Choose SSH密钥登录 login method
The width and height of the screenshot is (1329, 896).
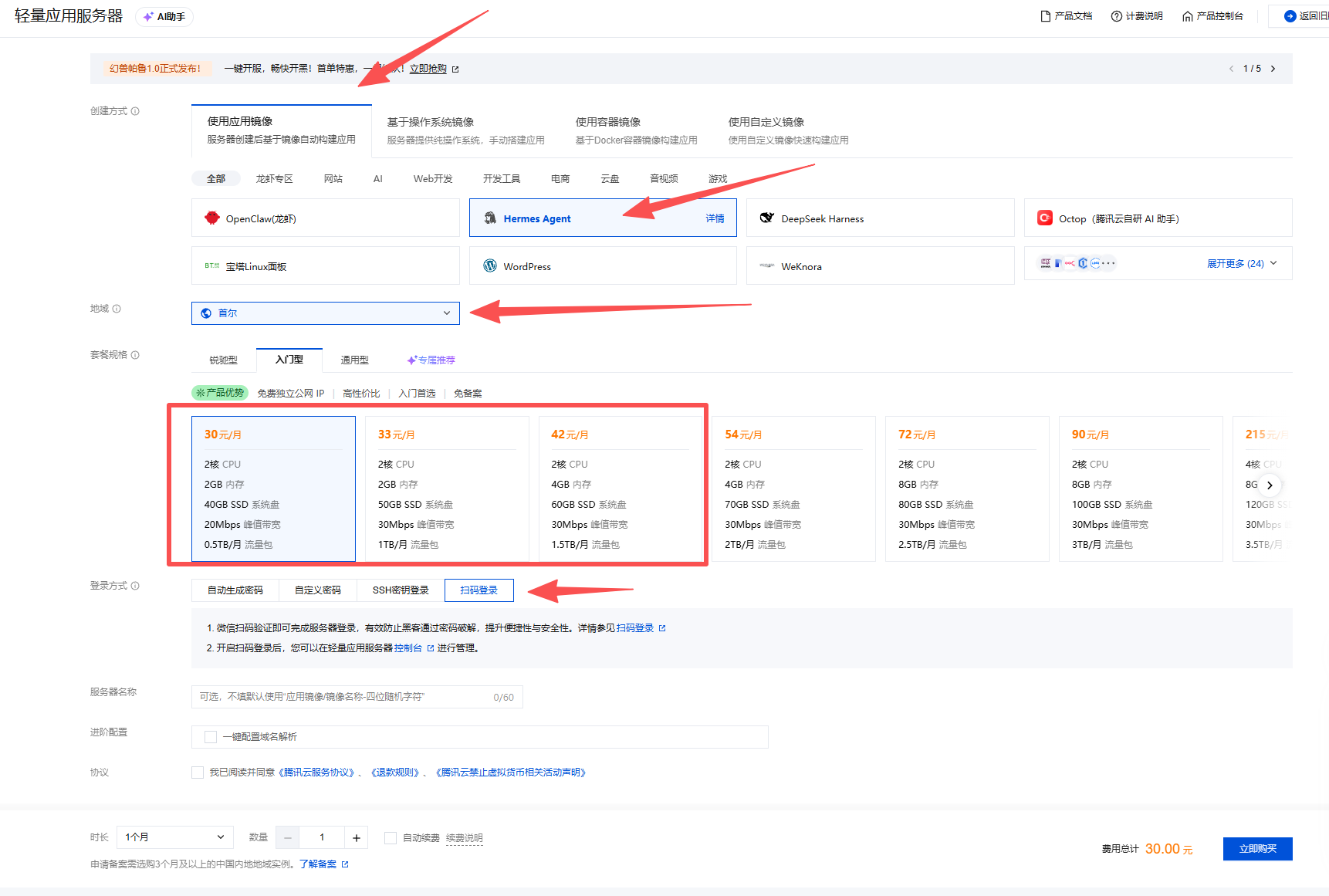point(401,590)
